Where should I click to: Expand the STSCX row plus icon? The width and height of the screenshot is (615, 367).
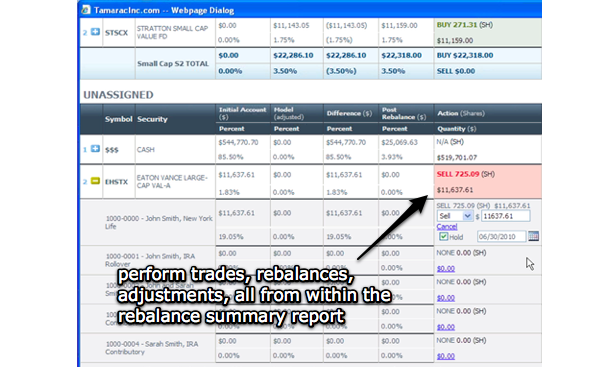point(95,32)
